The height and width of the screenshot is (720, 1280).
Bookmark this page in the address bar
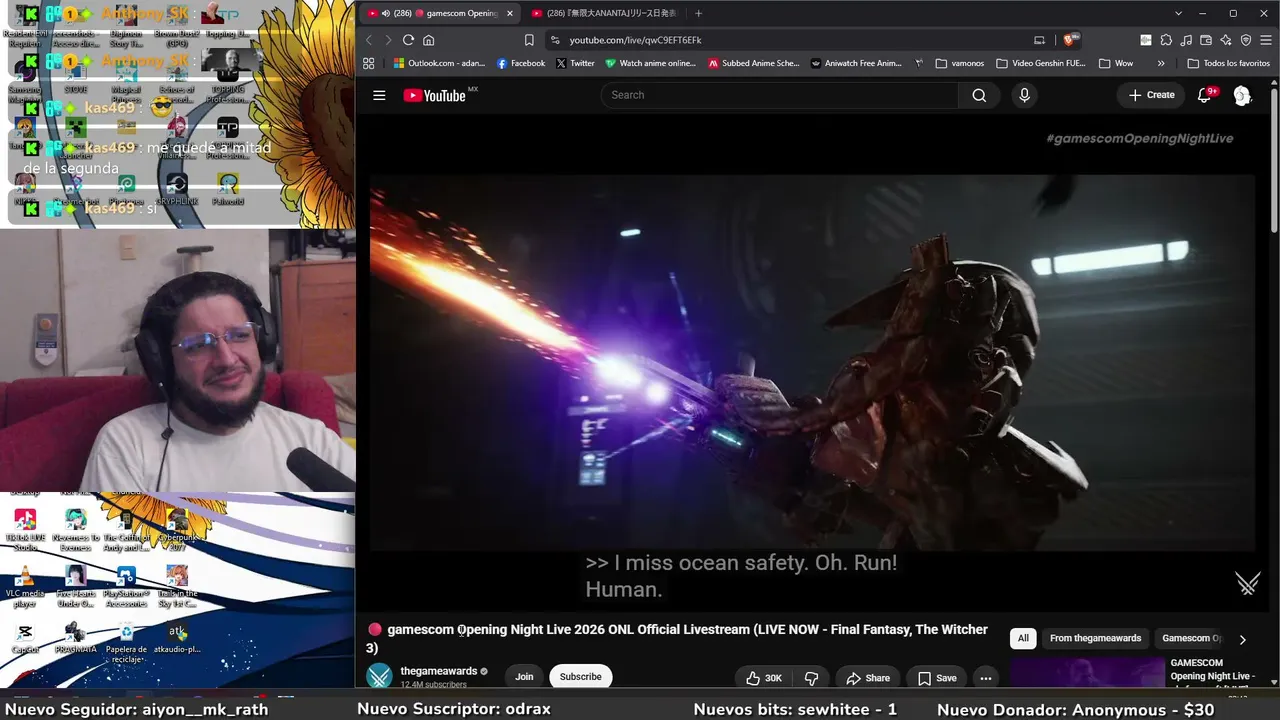click(529, 40)
